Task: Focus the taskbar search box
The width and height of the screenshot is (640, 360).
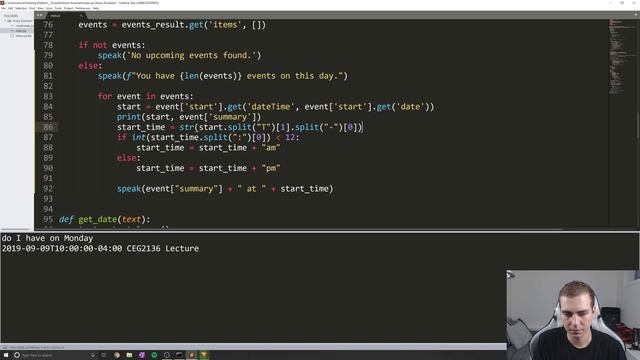Action: tap(55, 355)
